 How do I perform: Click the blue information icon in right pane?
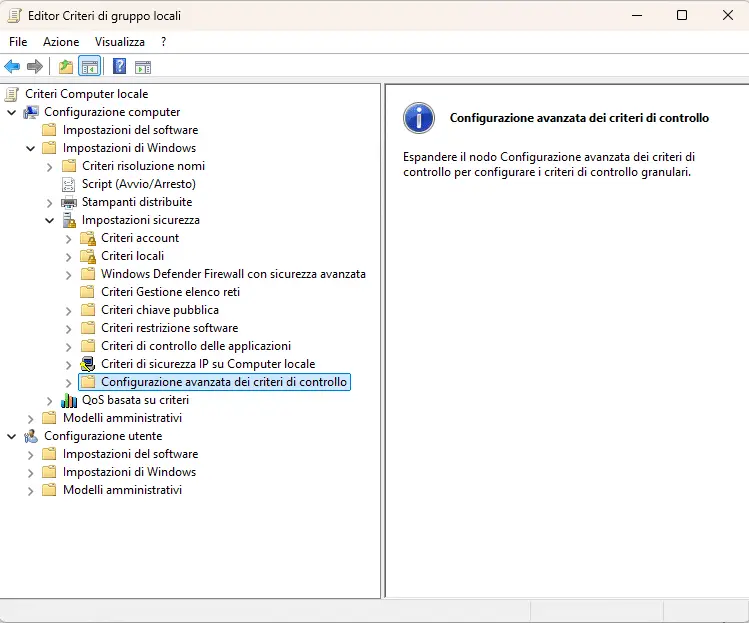click(418, 118)
